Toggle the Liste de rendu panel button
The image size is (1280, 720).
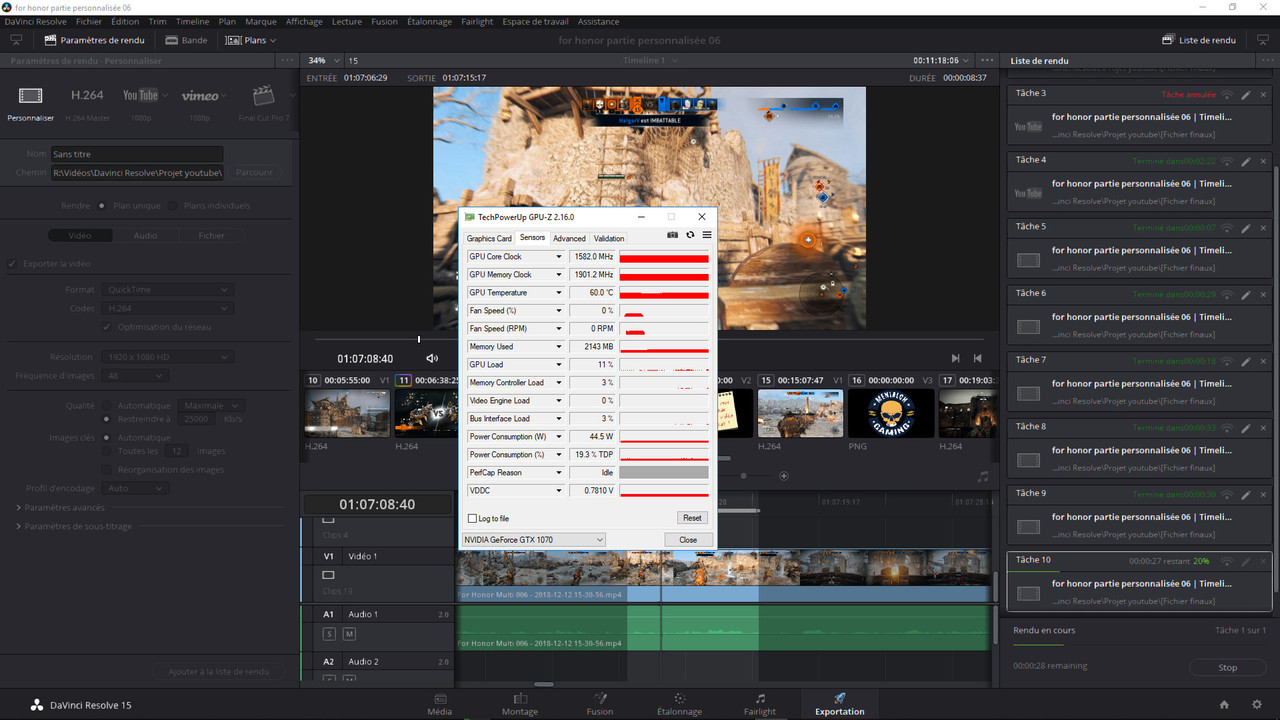[x=1200, y=40]
